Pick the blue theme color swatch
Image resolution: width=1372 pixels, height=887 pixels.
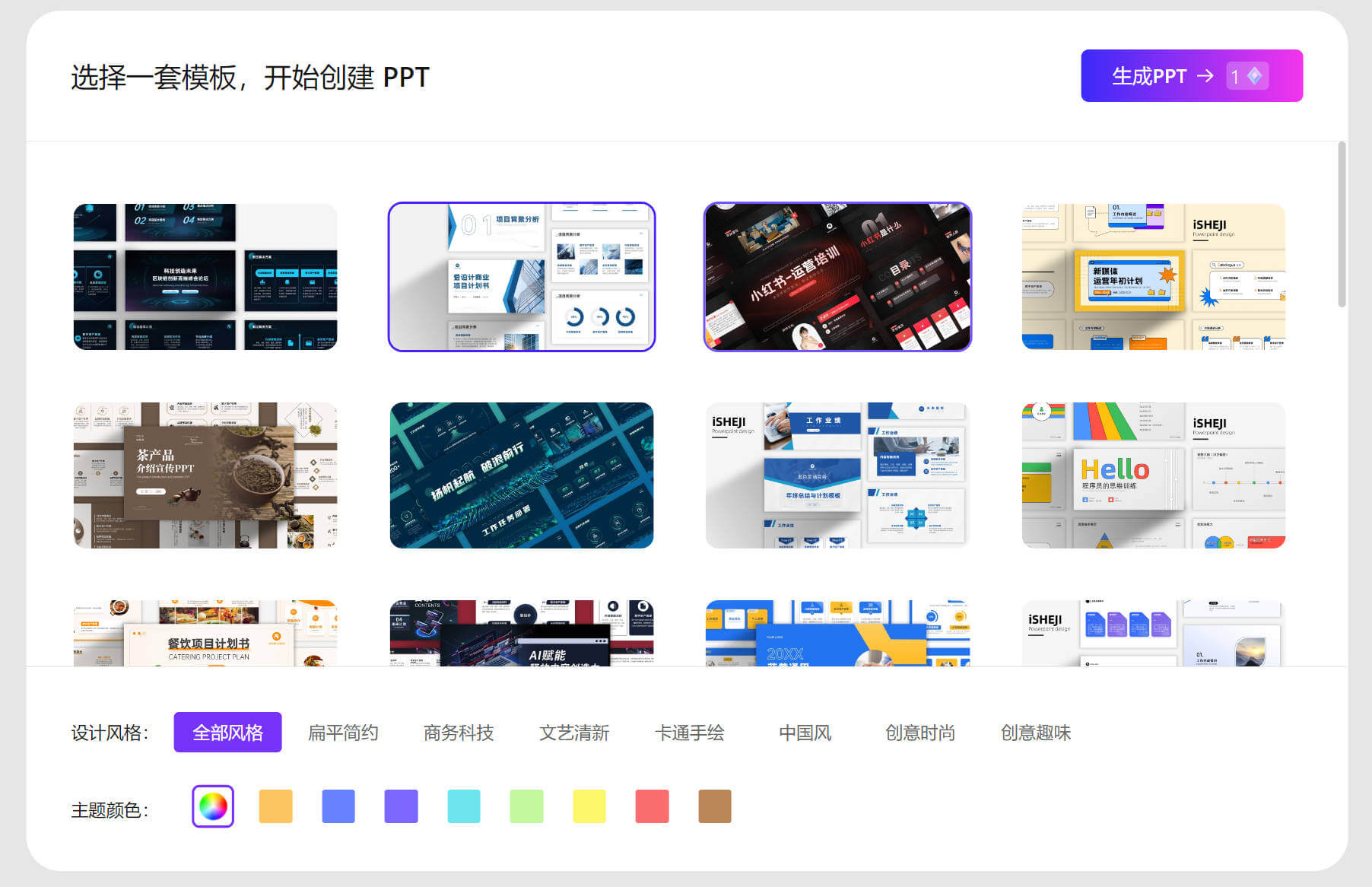338,806
